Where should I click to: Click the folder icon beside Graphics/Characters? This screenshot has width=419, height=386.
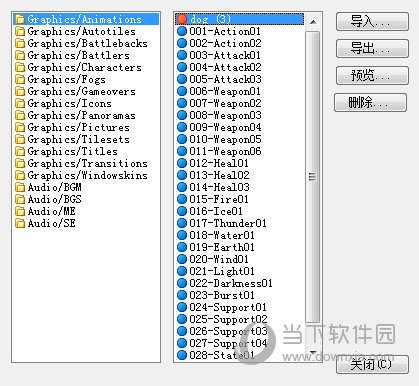(20, 67)
